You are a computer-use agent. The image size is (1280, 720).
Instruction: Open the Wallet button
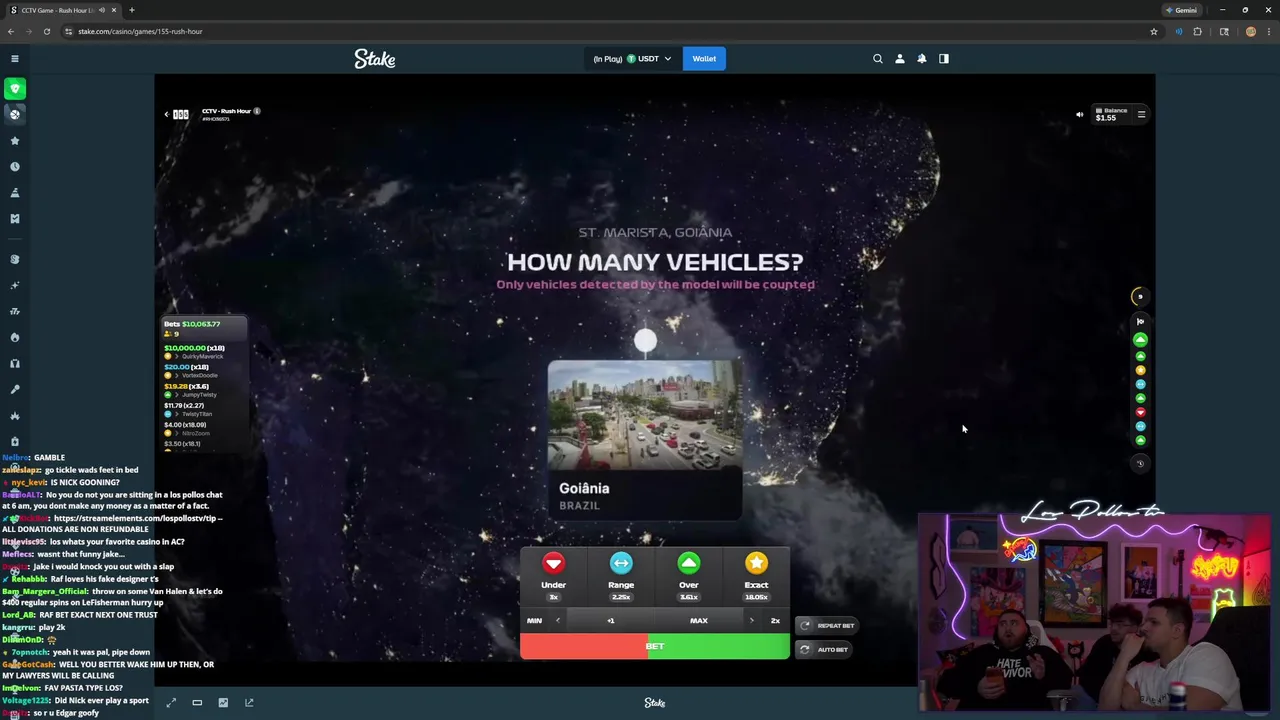704,59
